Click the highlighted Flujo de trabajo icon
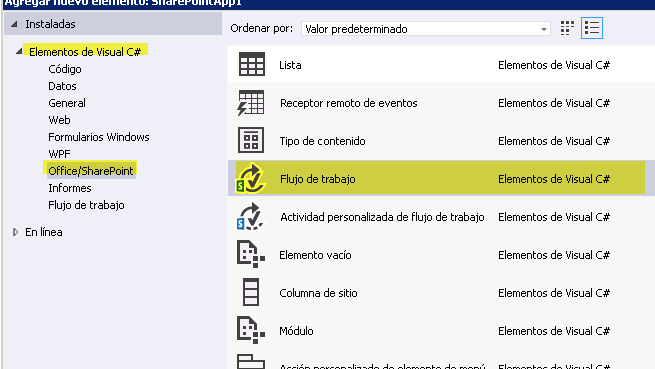The image size is (655, 369). point(250,178)
